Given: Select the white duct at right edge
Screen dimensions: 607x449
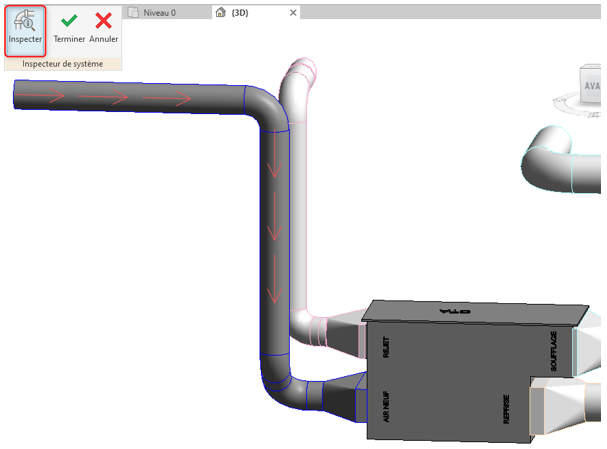Looking at the screenshot, I should pyautogui.click(x=560, y=155).
